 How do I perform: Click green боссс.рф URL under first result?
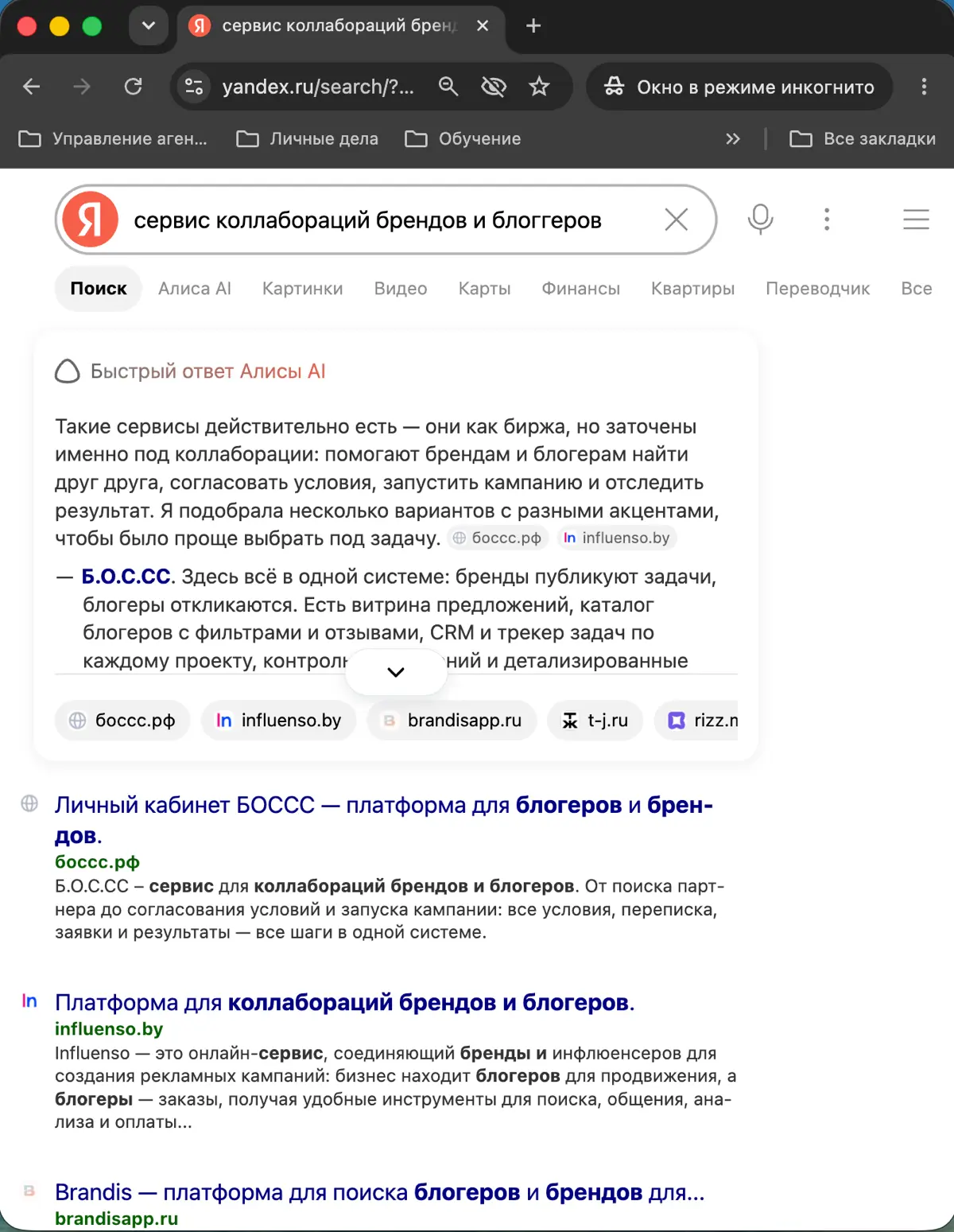pyautogui.click(x=97, y=862)
